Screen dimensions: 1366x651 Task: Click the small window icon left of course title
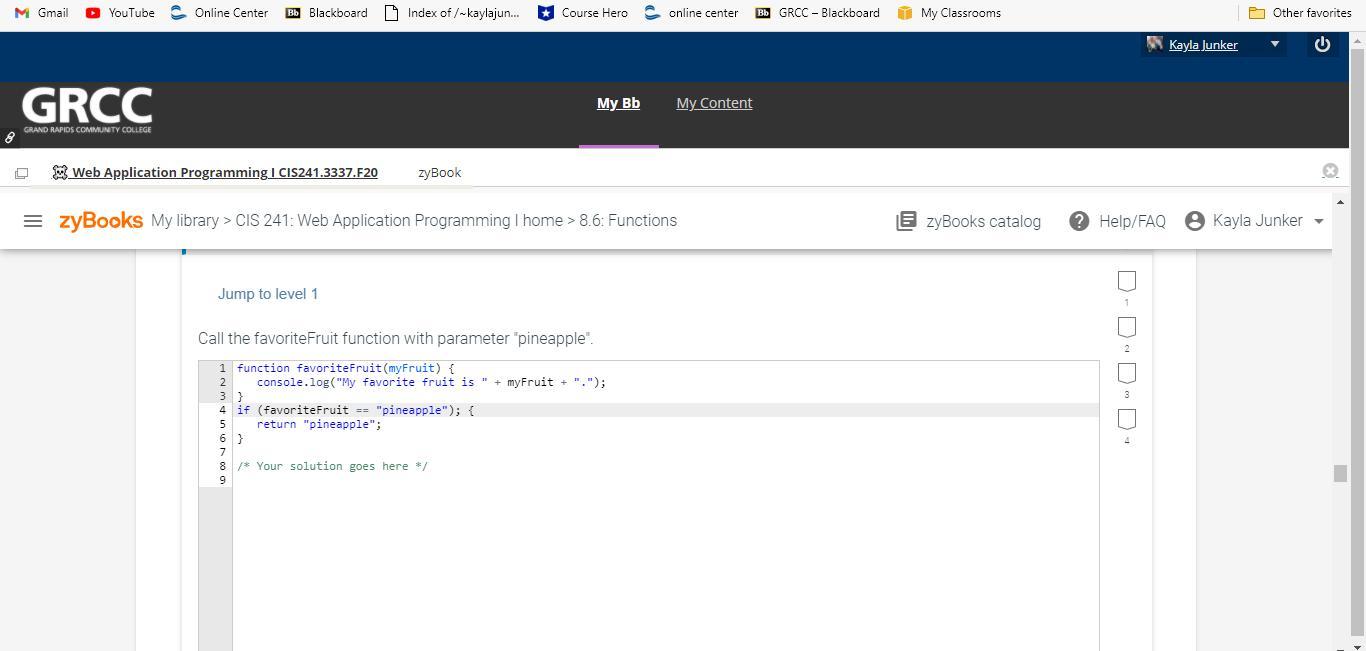coord(21,173)
